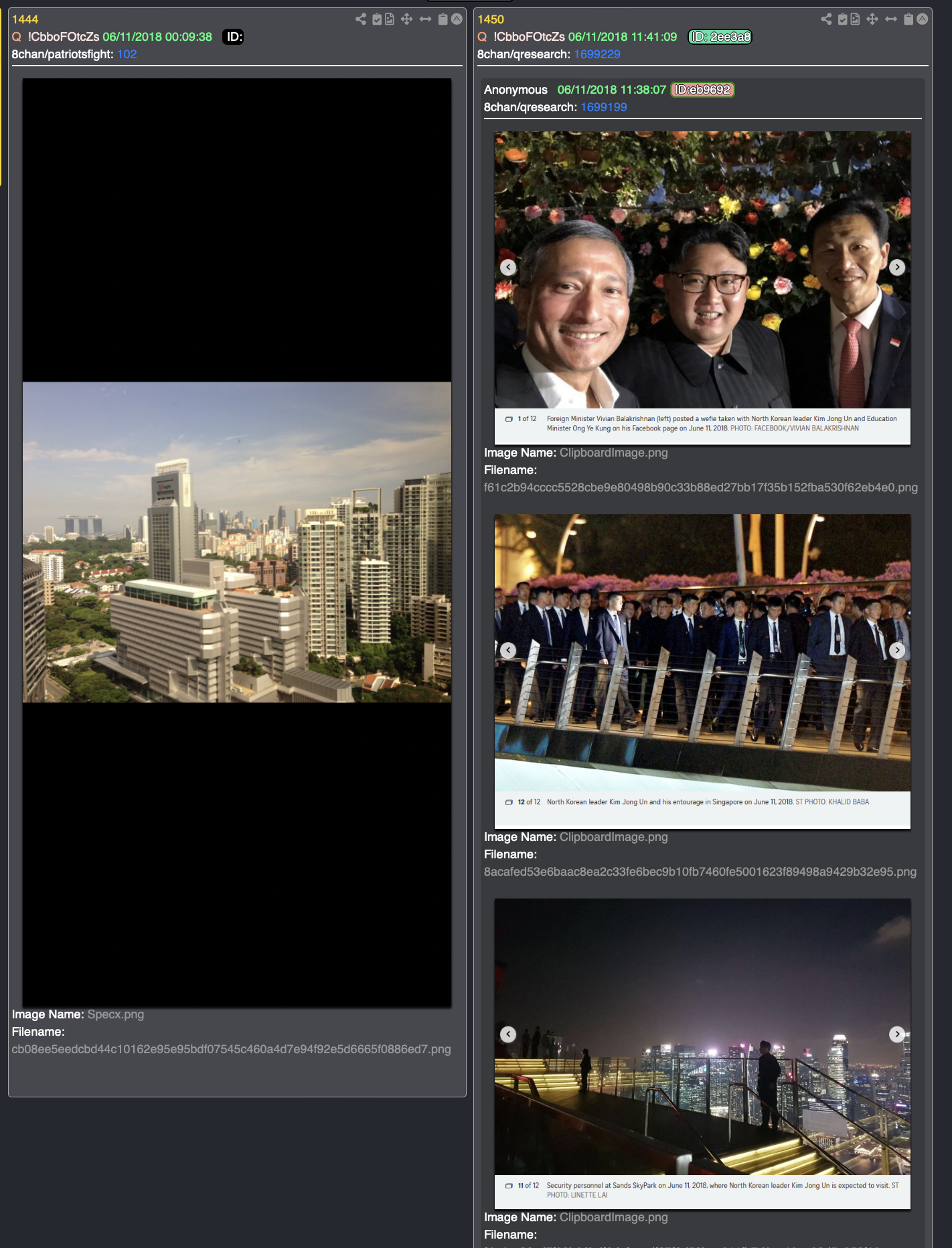952x1248 pixels.
Task: Open patriotsfight post link 102
Action: pyautogui.click(x=127, y=54)
